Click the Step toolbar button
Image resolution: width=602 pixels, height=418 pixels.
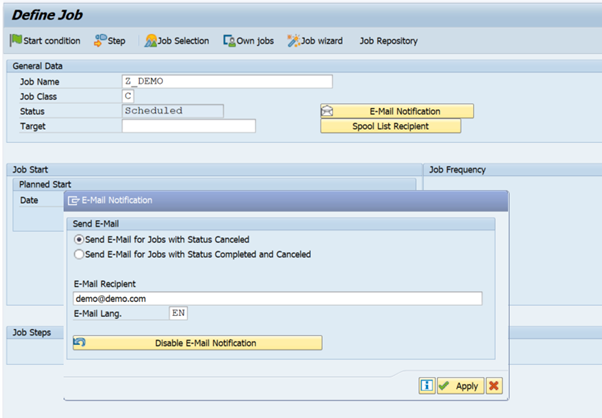110,40
